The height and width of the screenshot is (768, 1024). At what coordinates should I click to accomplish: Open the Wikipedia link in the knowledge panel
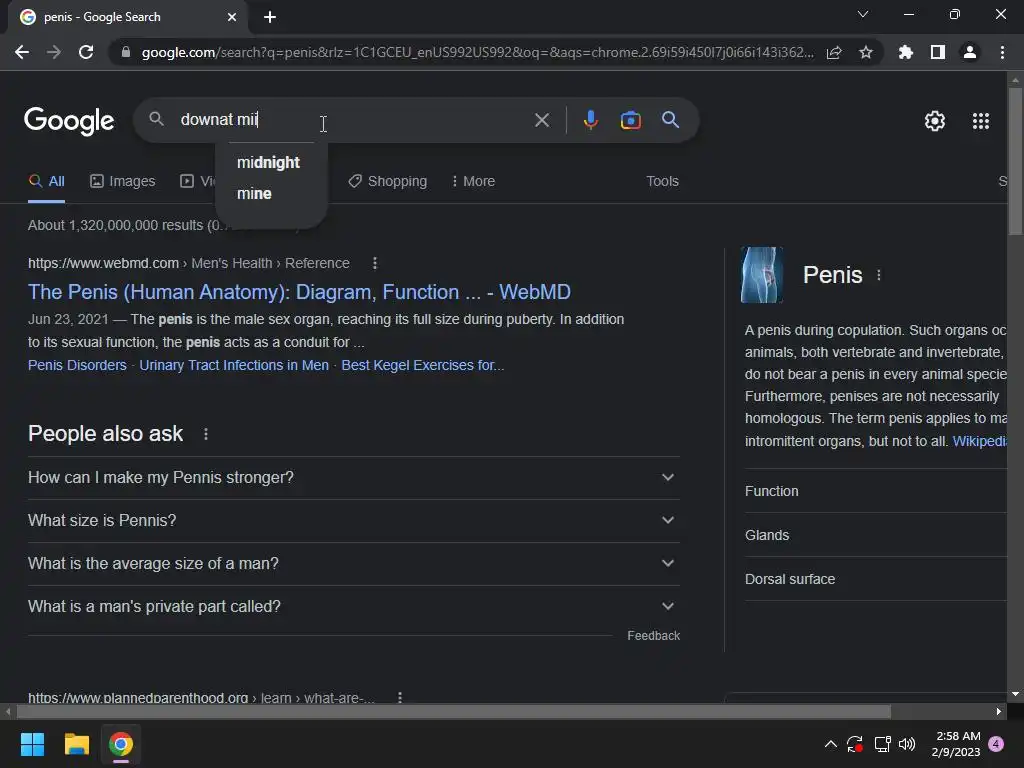[980, 441]
